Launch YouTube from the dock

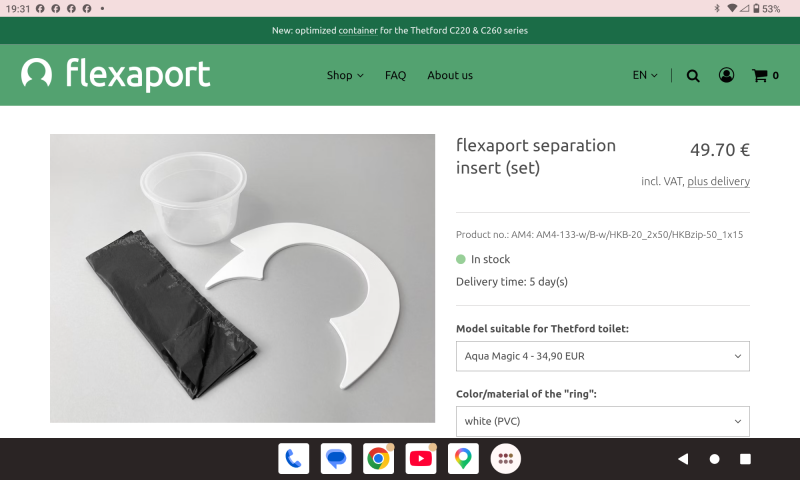420,459
